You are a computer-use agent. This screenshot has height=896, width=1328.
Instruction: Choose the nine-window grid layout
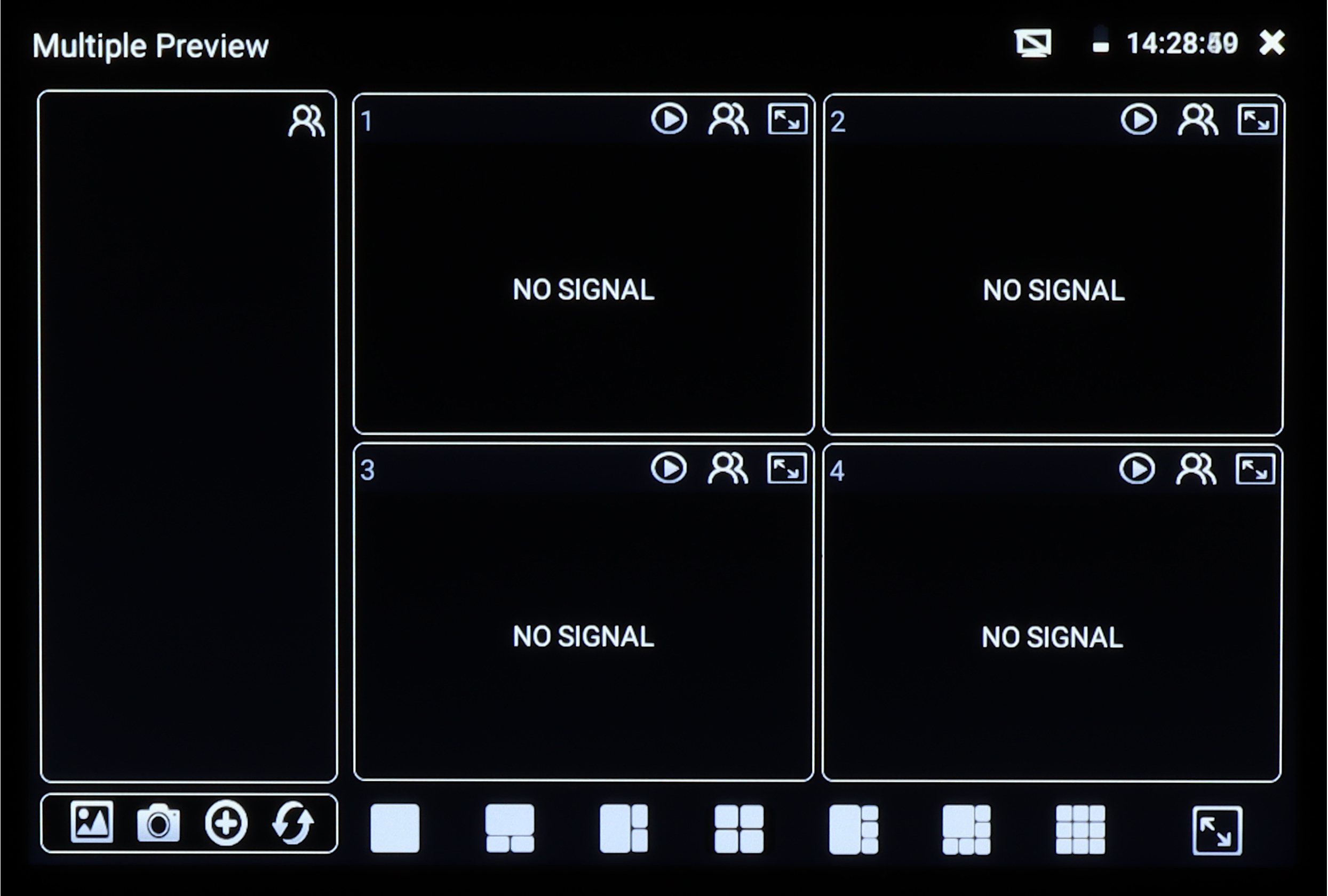(1080, 829)
